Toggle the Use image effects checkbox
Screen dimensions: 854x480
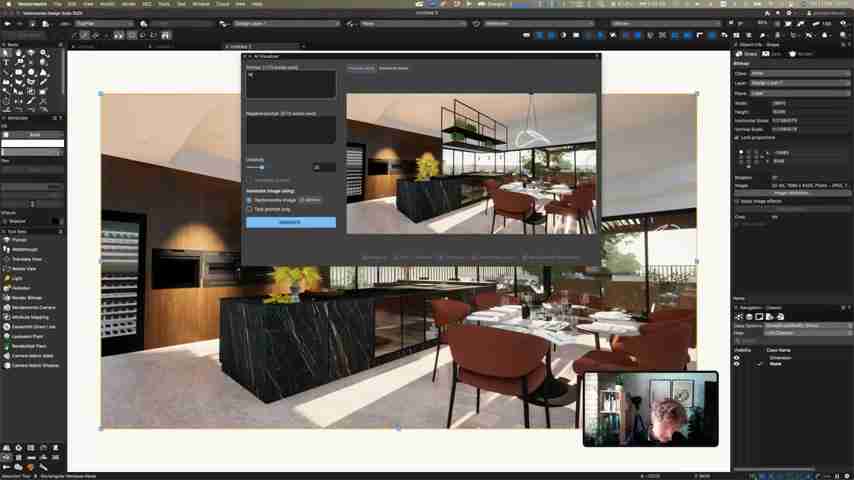(737, 202)
